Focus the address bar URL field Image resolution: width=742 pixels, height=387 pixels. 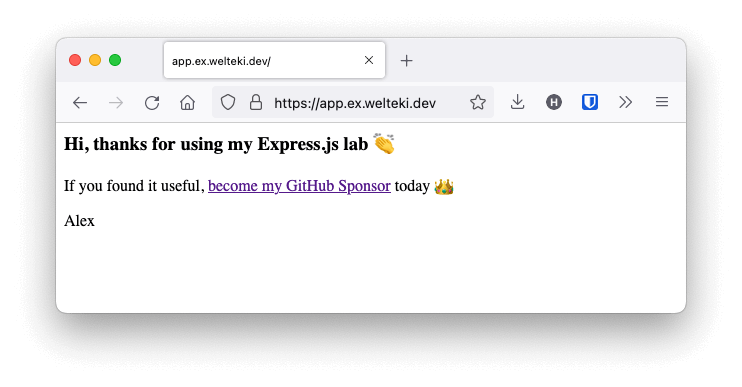click(x=355, y=103)
